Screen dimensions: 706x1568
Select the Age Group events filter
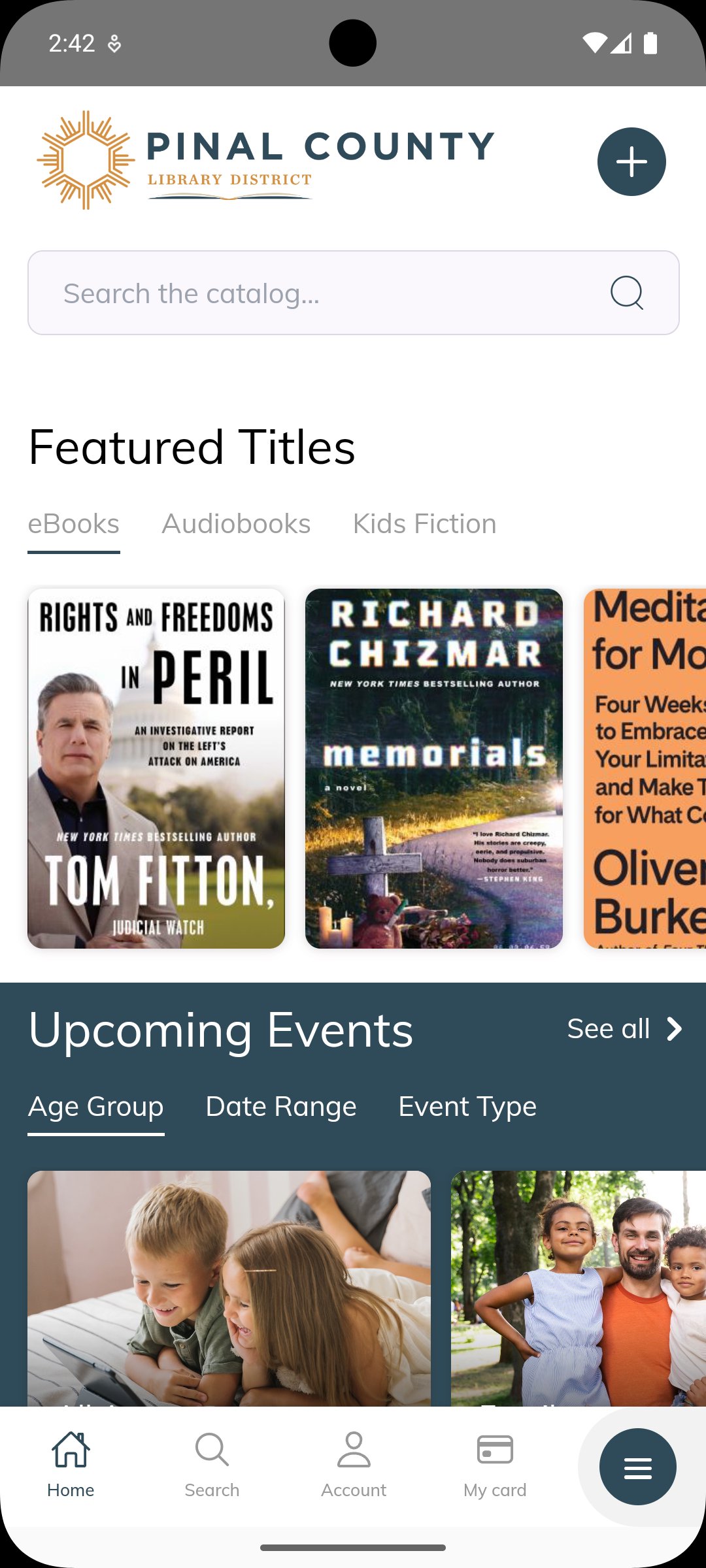[96, 1107]
